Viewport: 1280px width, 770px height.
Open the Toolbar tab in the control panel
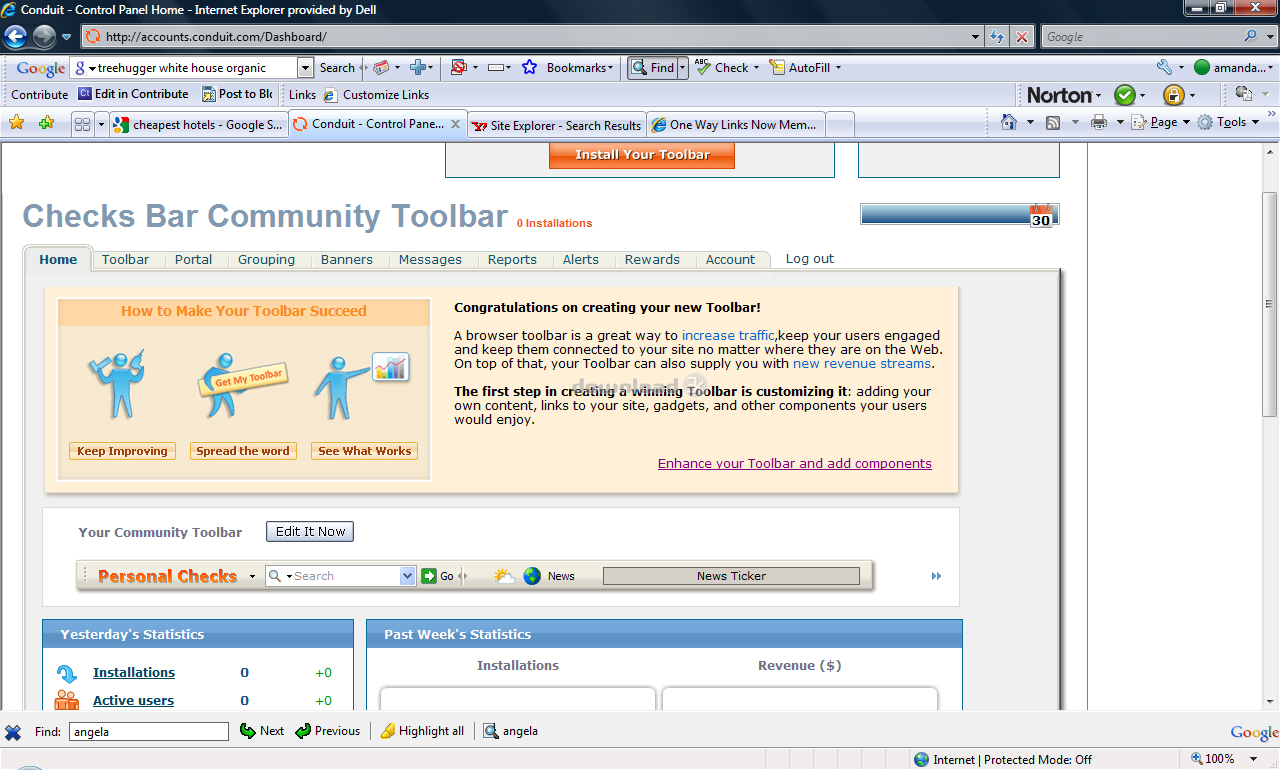tap(125, 259)
